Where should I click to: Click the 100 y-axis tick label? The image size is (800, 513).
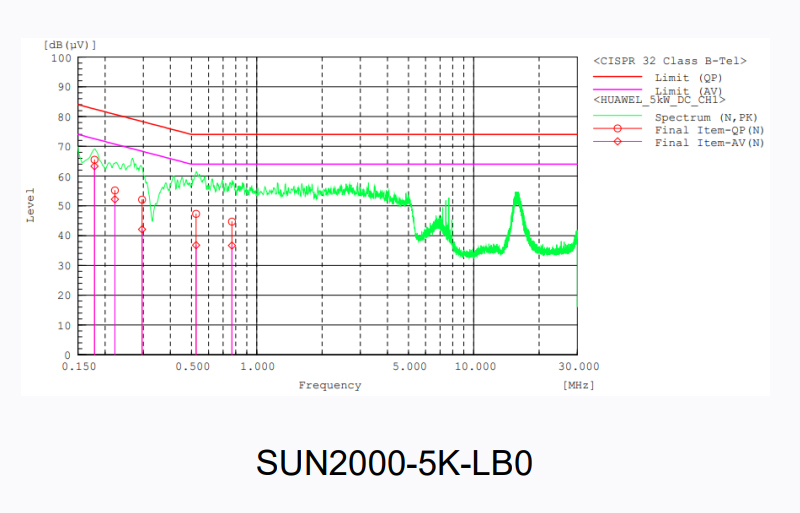coord(61,58)
